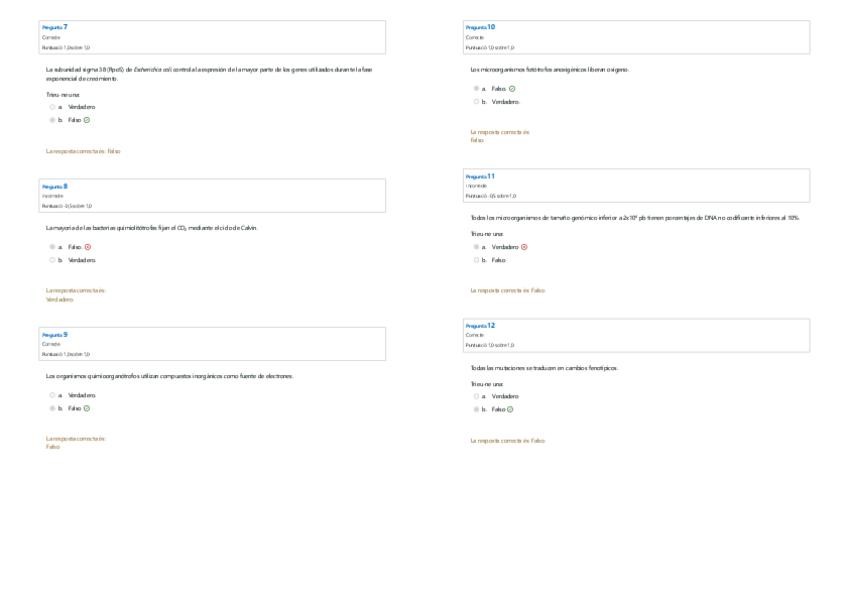Select Falso radio button in Pregunta 7

pyautogui.click(x=52, y=120)
